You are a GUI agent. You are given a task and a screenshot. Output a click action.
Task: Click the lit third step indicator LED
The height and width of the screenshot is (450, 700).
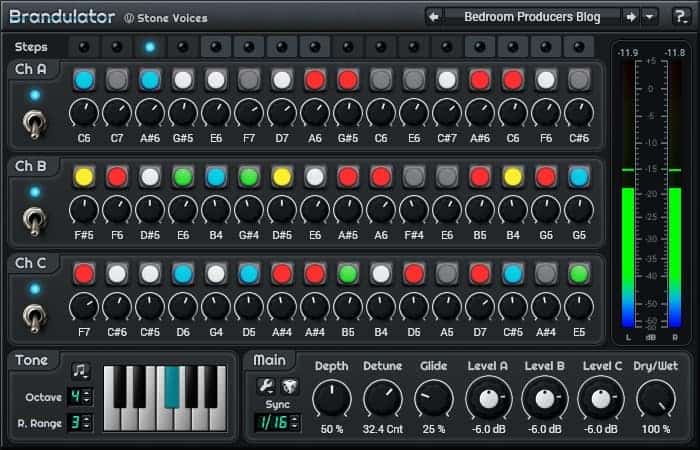[x=149, y=47]
